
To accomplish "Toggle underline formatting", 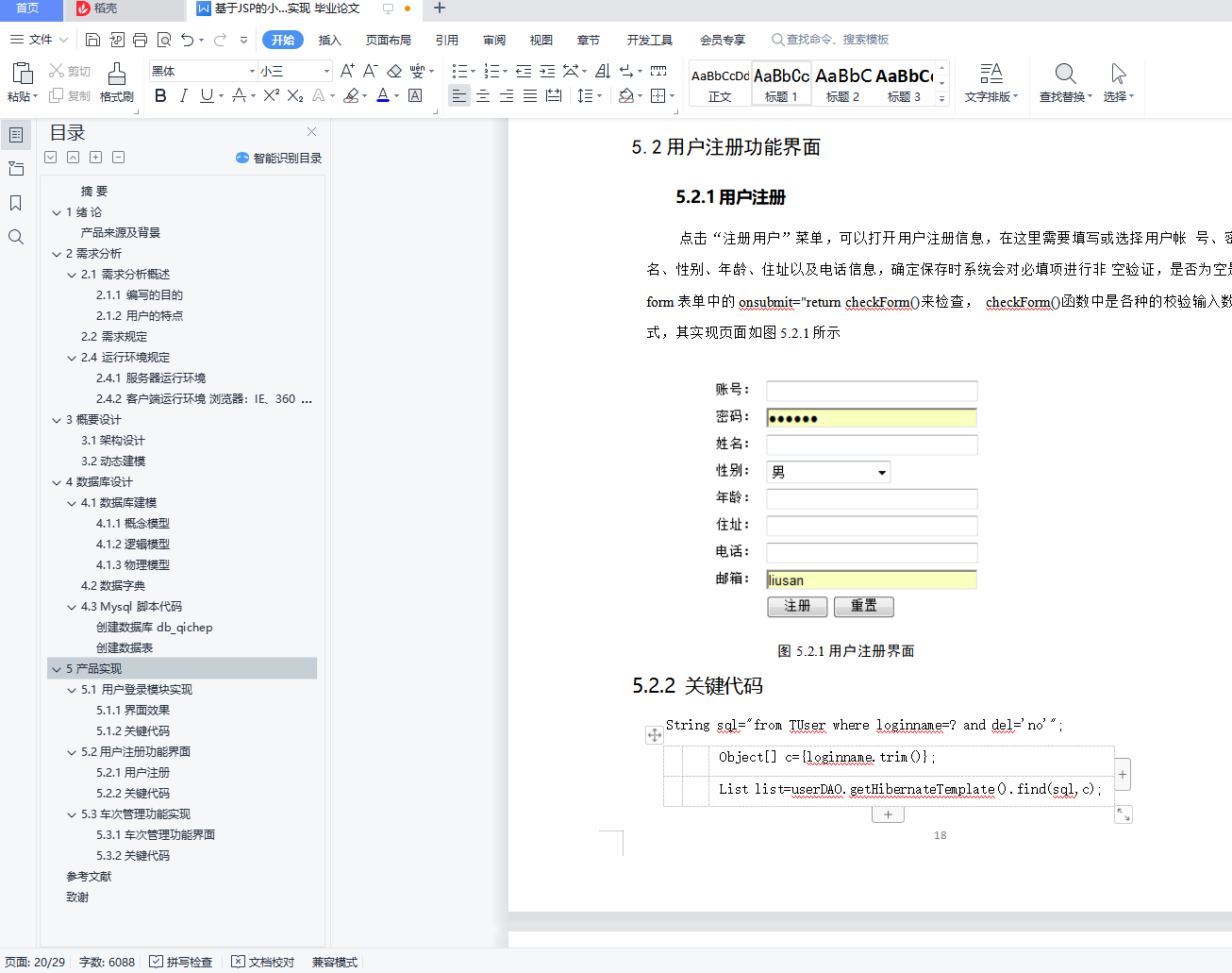I will (x=207, y=95).
